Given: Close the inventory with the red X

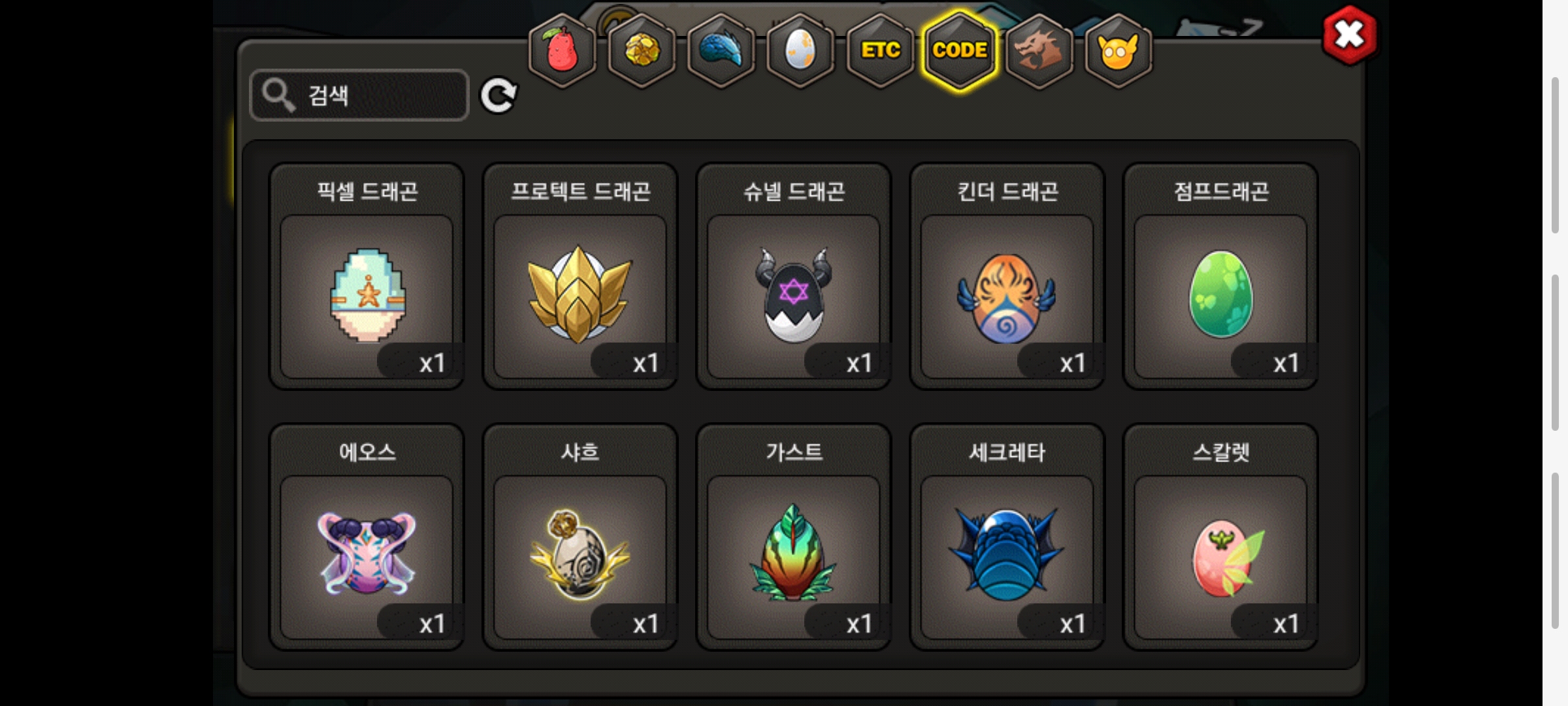Looking at the screenshot, I should [1350, 35].
